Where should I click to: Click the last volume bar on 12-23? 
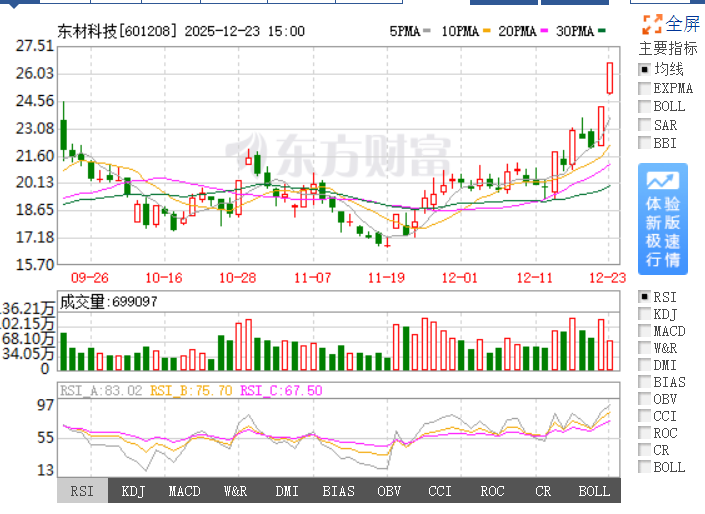(x=610, y=355)
